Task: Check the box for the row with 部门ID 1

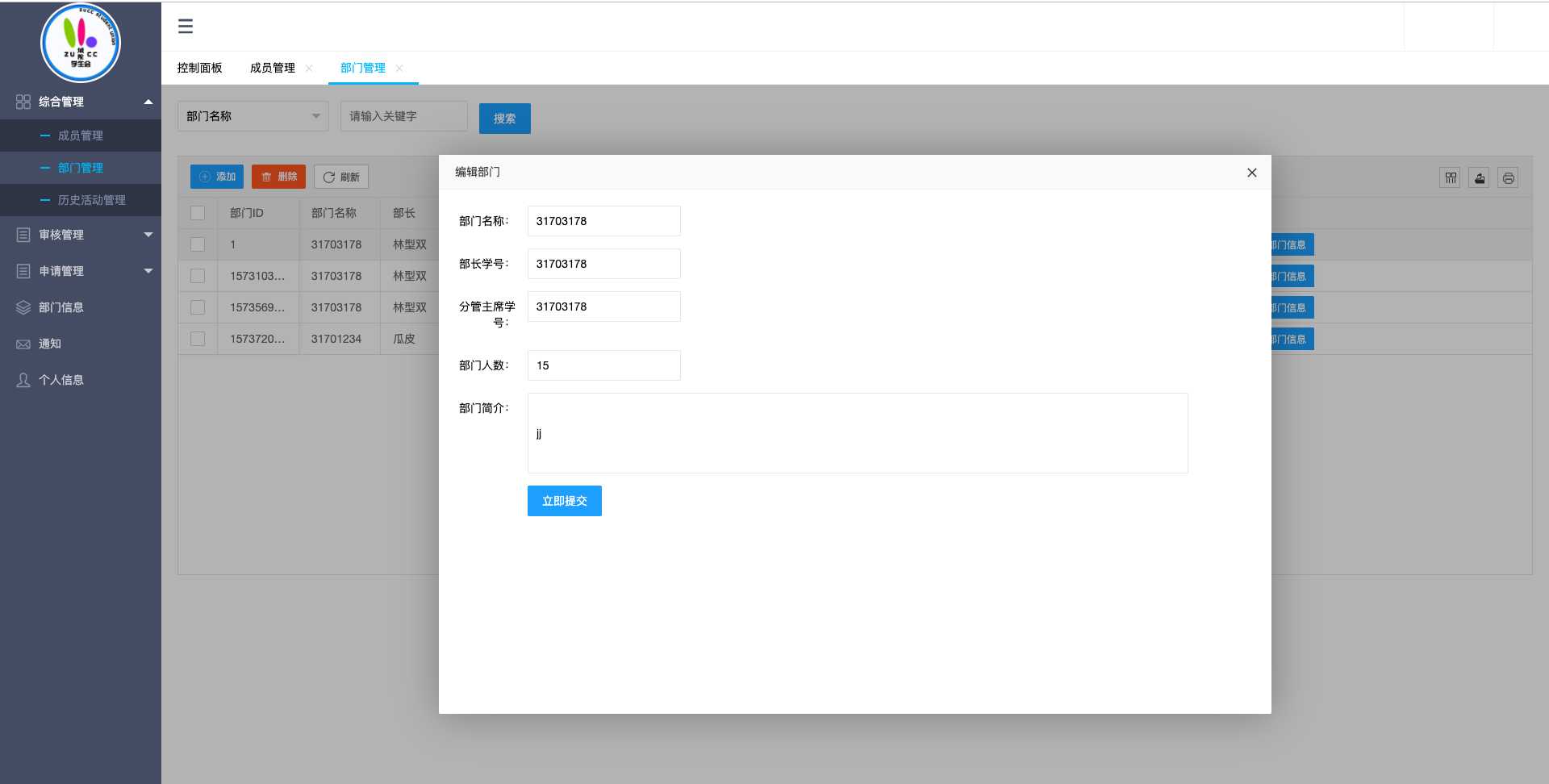Action: 198,244
